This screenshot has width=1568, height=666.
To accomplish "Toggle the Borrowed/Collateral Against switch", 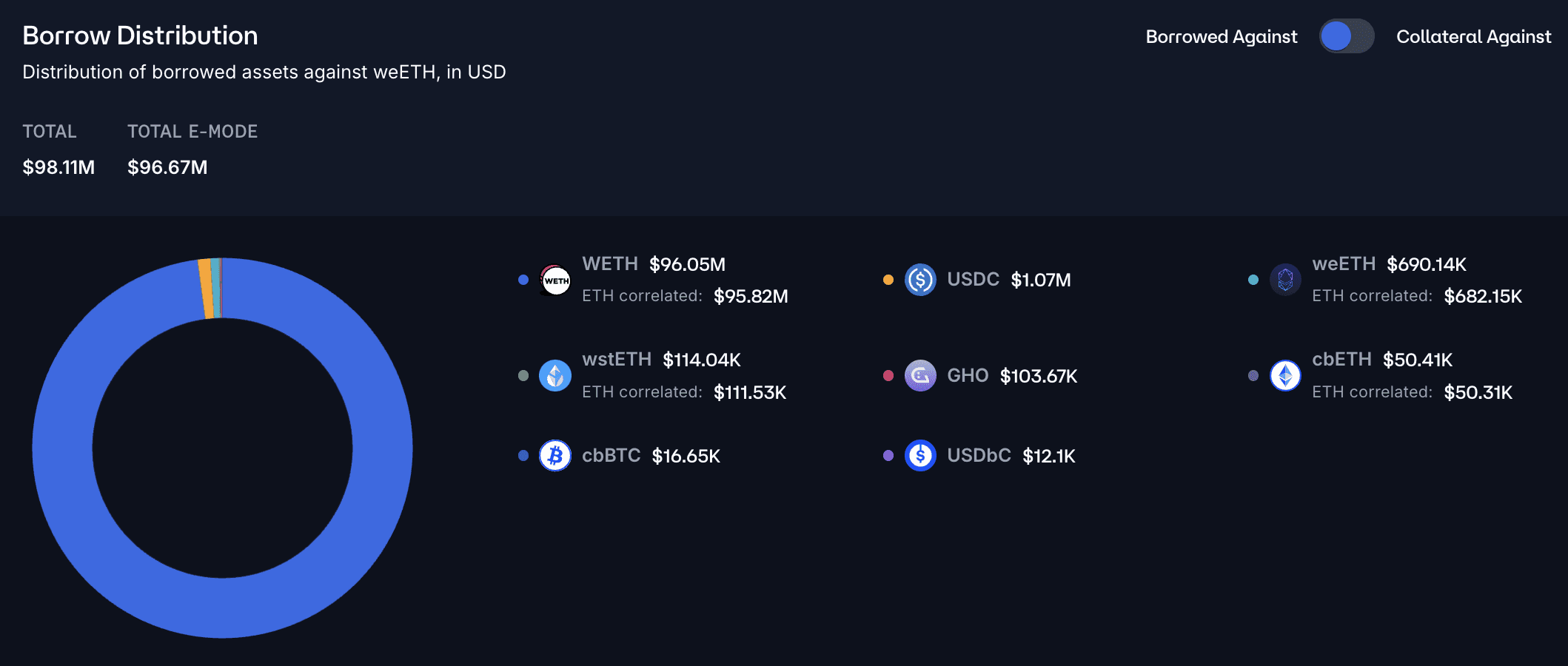I will [x=1346, y=36].
